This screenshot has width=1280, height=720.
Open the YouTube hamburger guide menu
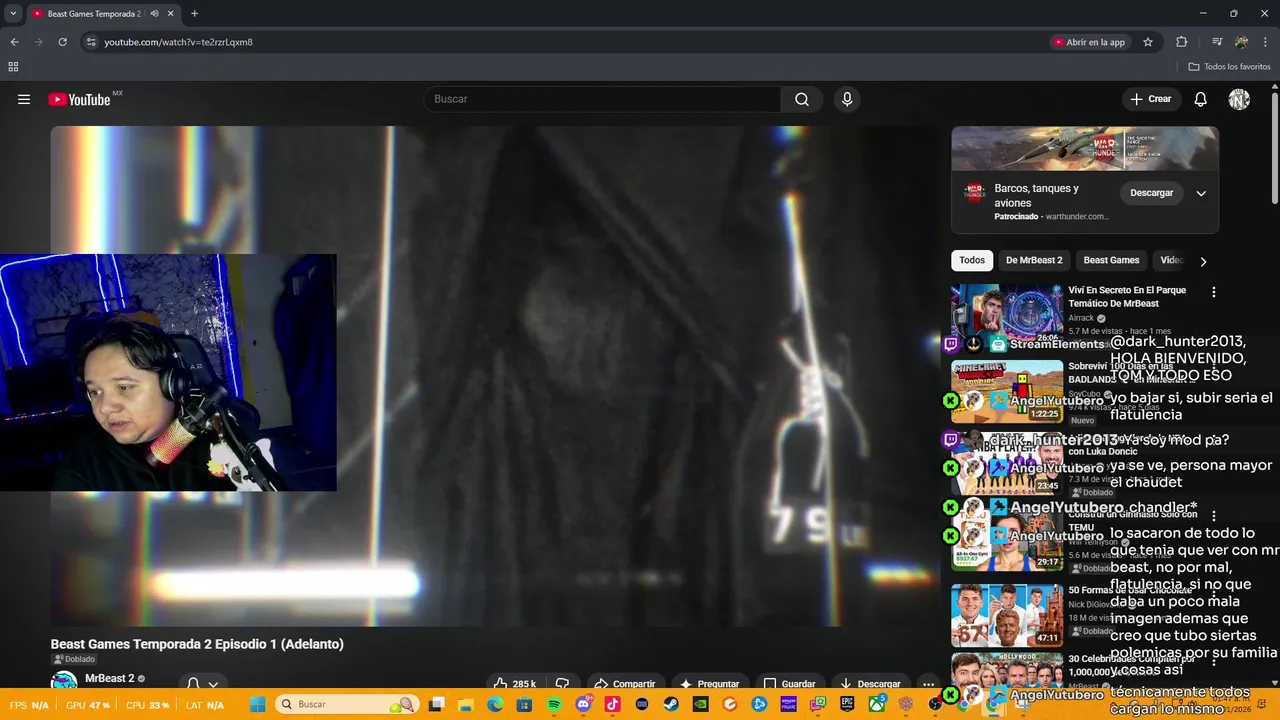(24, 99)
